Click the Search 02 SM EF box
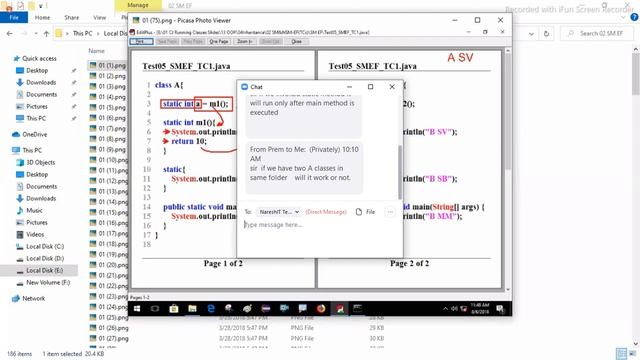The height and width of the screenshot is (360, 640). coord(596,33)
